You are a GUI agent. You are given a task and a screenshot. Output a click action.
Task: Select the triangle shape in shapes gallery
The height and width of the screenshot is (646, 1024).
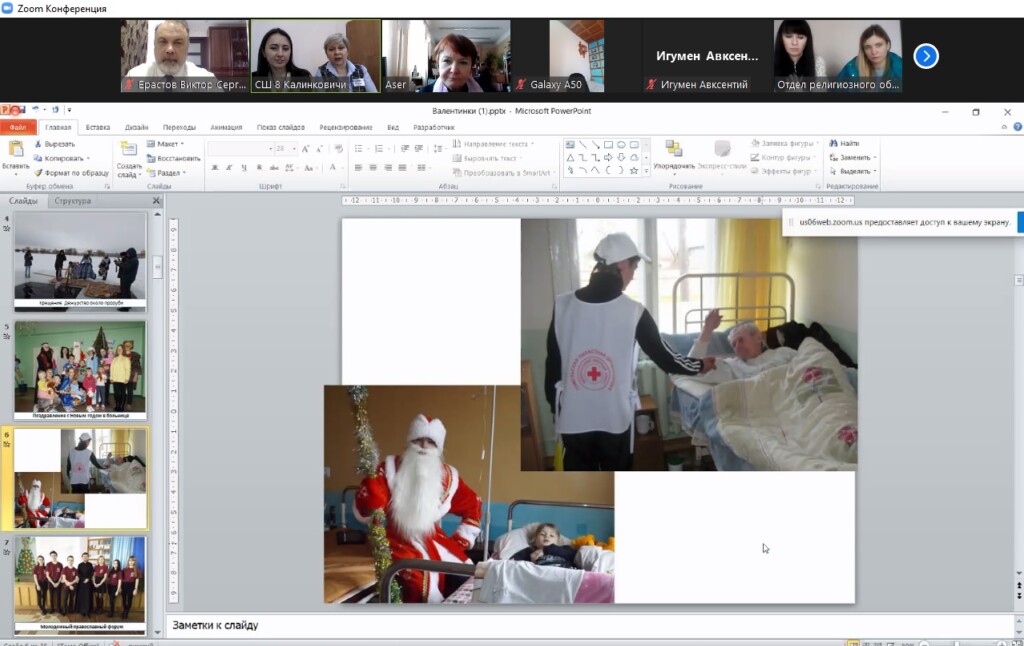tap(570, 157)
